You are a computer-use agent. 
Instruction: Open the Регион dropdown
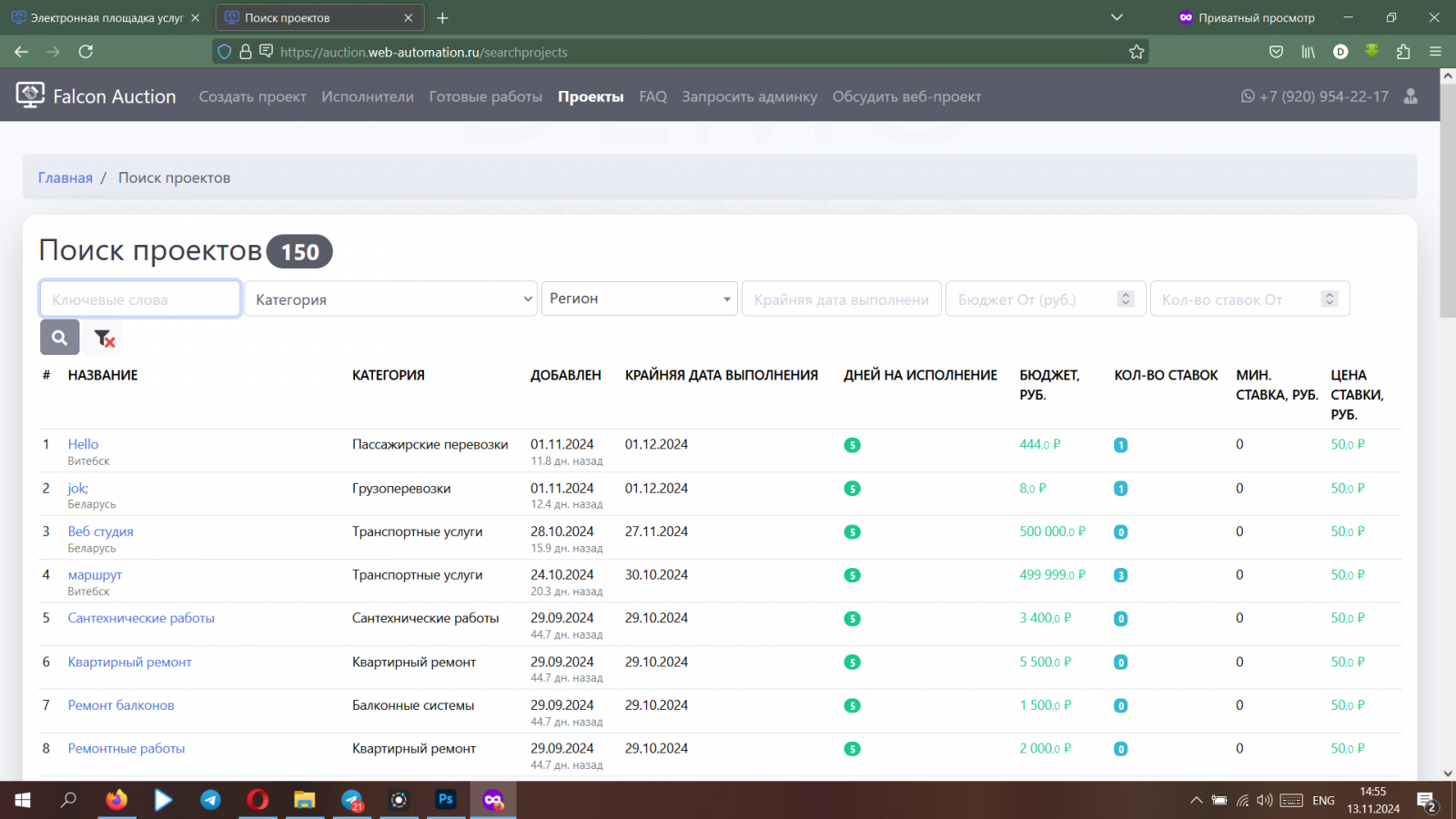coord(639,298)
